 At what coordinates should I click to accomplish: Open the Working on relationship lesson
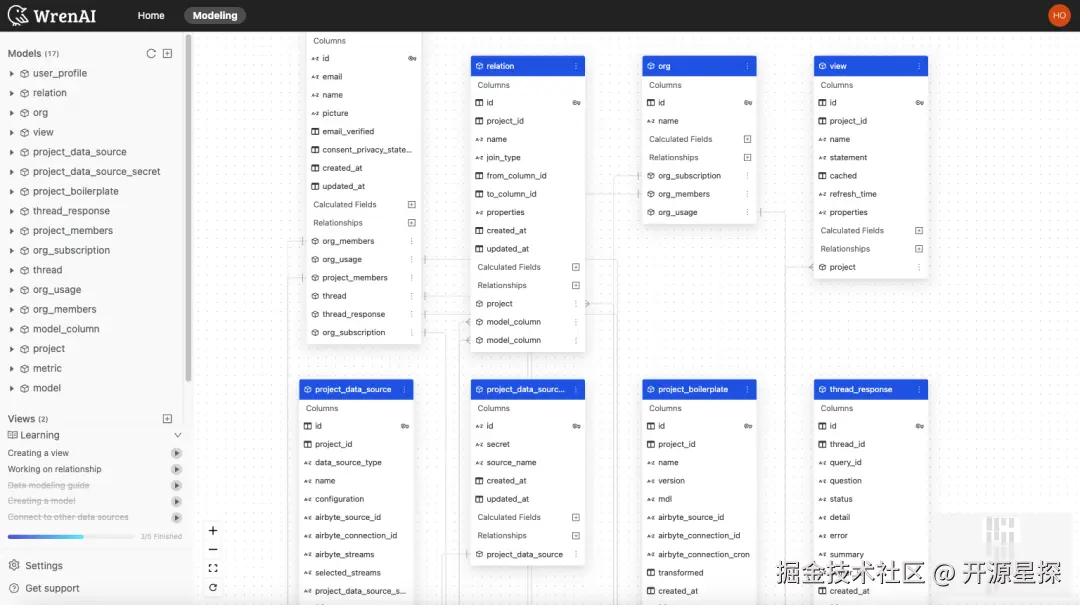click(x=54, y=469)
